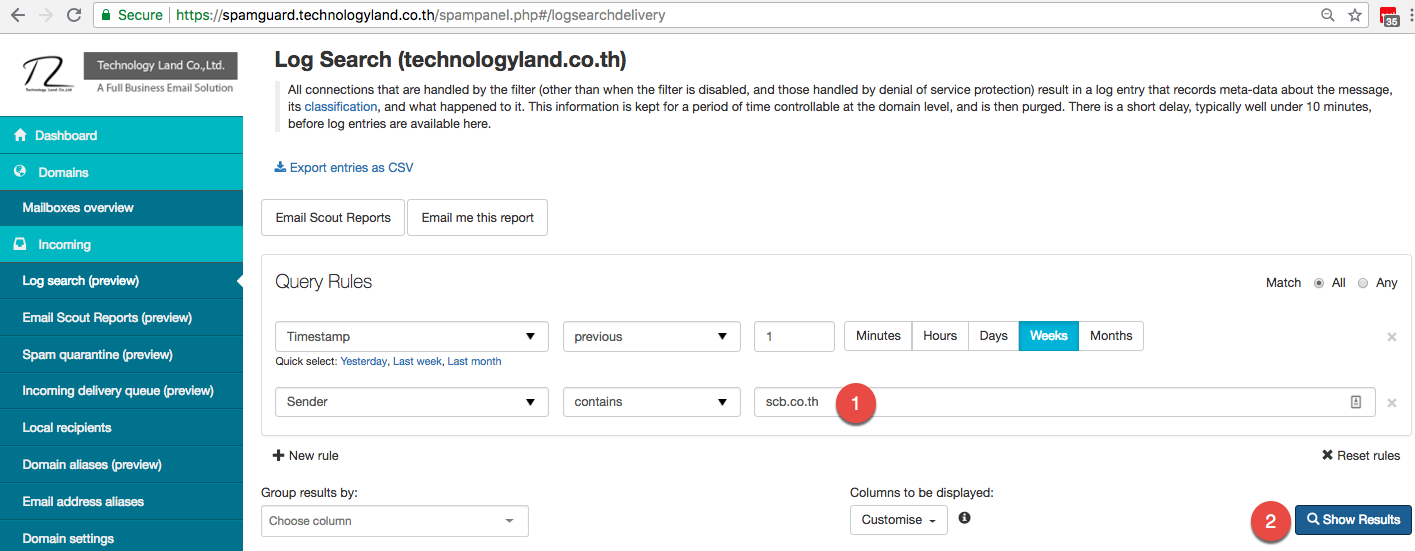Click the contact icon in sender value field
This screenshot has height=551, width=1415.
pyautogui.click(x=1356, y=402)
